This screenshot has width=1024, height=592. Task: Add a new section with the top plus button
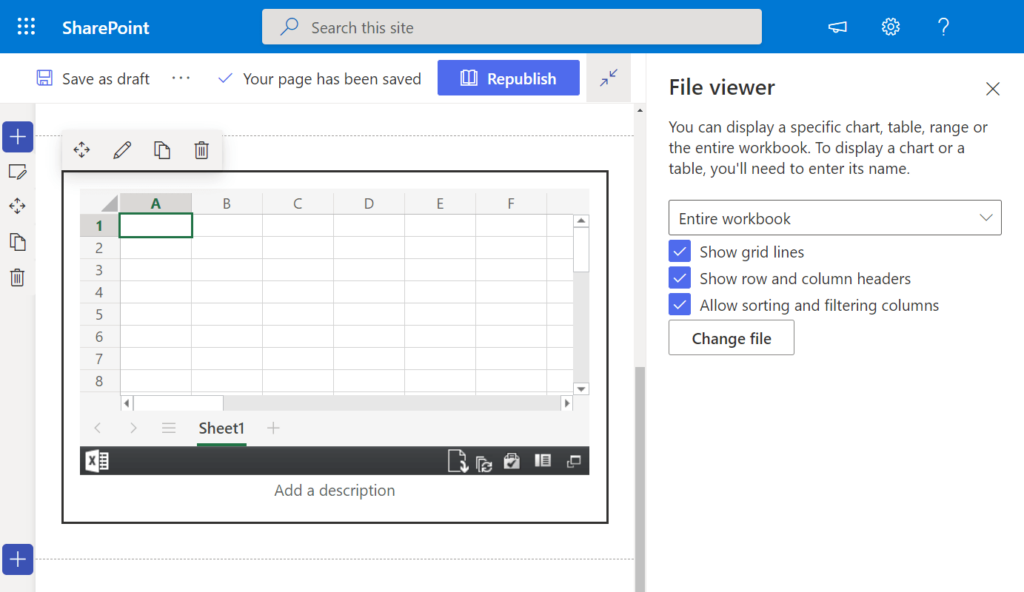click(18, 137)
